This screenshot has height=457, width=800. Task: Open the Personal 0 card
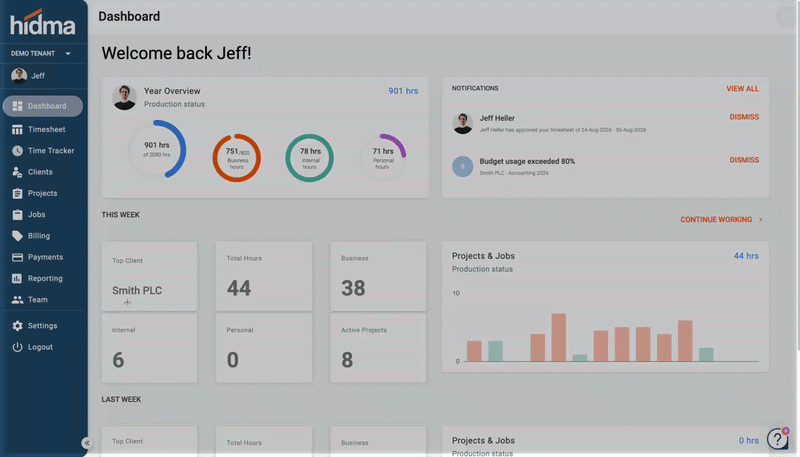point(264,348)
